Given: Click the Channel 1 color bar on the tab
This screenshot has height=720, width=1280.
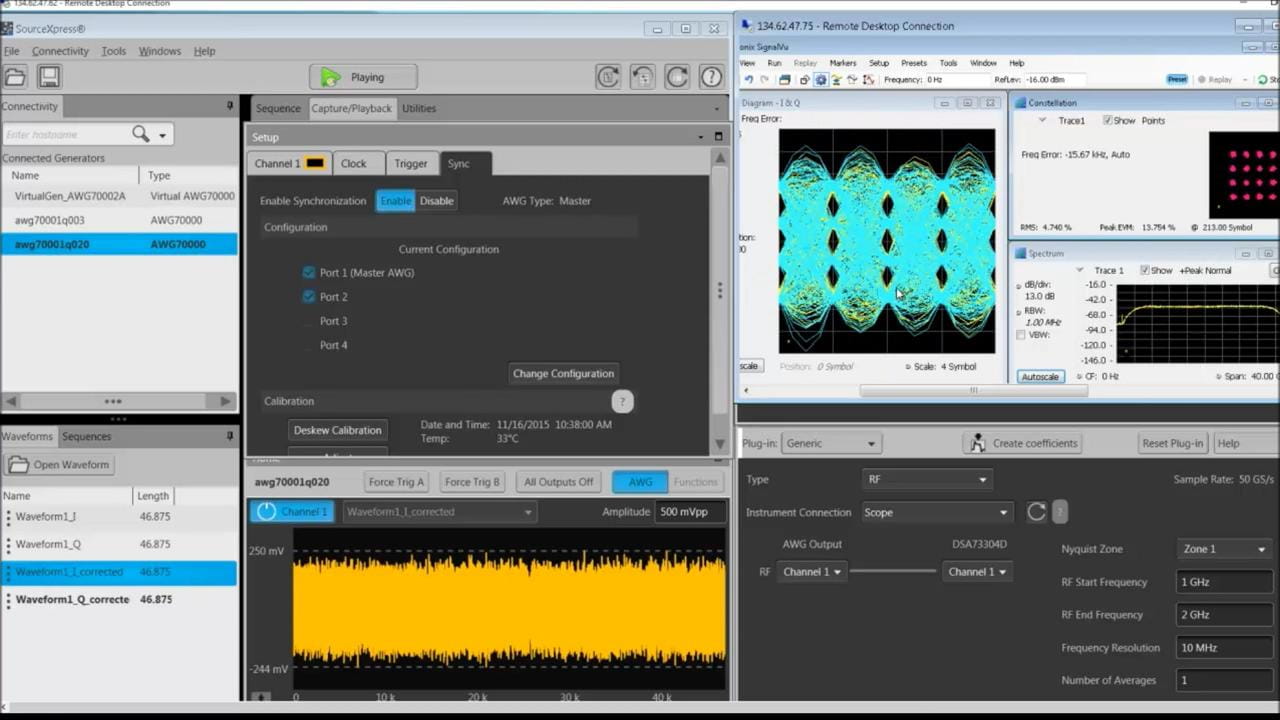Looking at the screenshot, I should point(313,162).
